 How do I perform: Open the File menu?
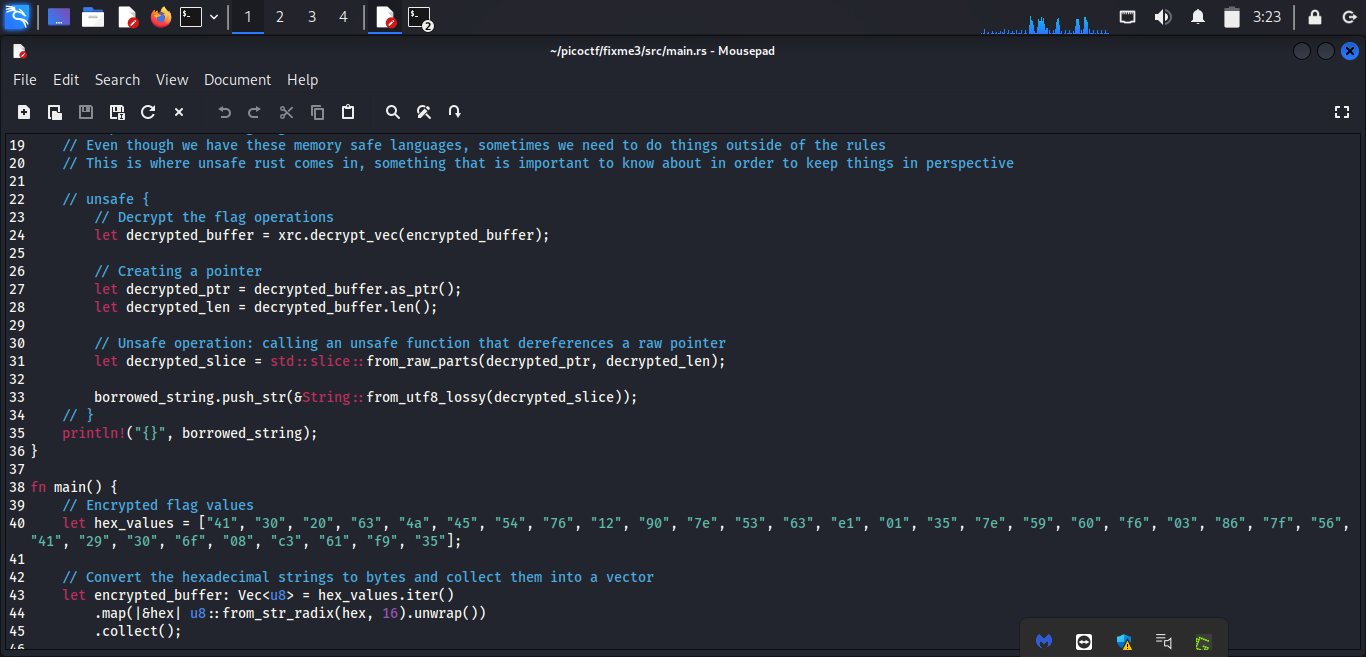pos(25,80)
